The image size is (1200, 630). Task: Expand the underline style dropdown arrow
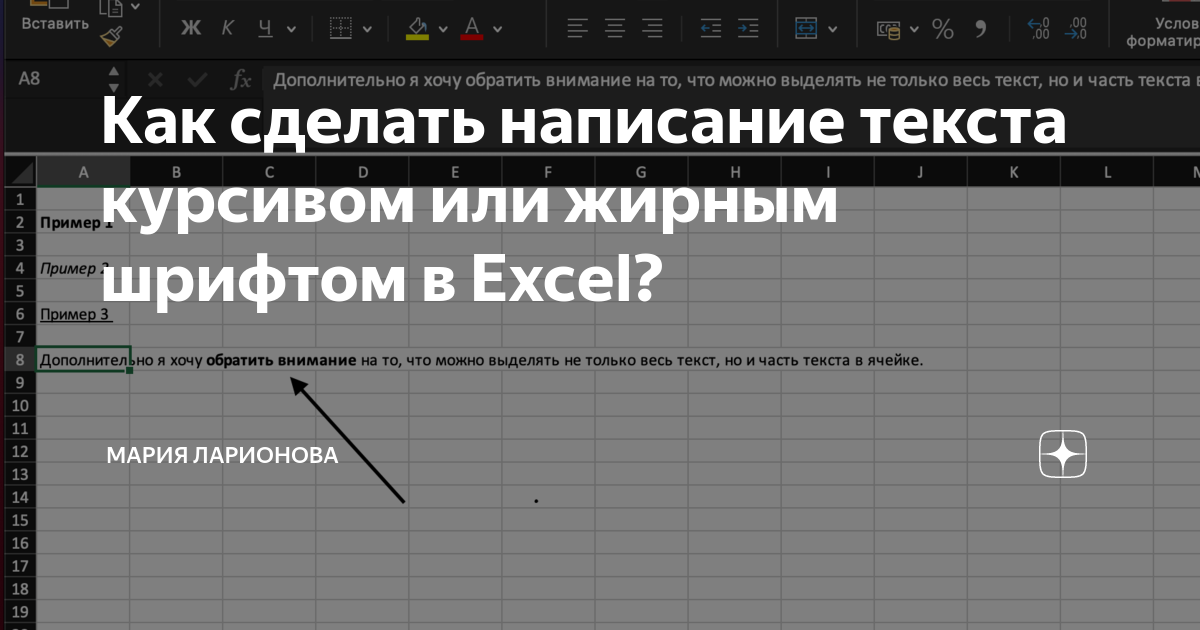pyautogui.click(x=291, y=29)
